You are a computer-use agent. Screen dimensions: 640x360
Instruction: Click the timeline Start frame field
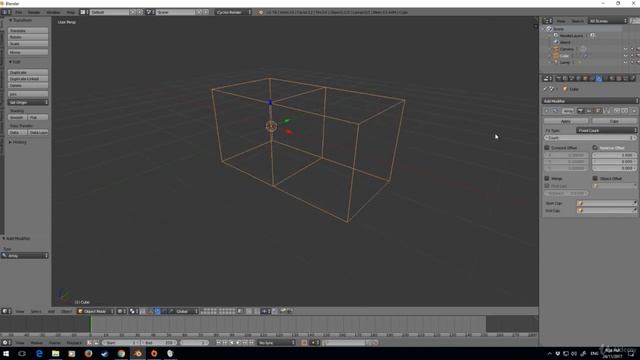120,343
